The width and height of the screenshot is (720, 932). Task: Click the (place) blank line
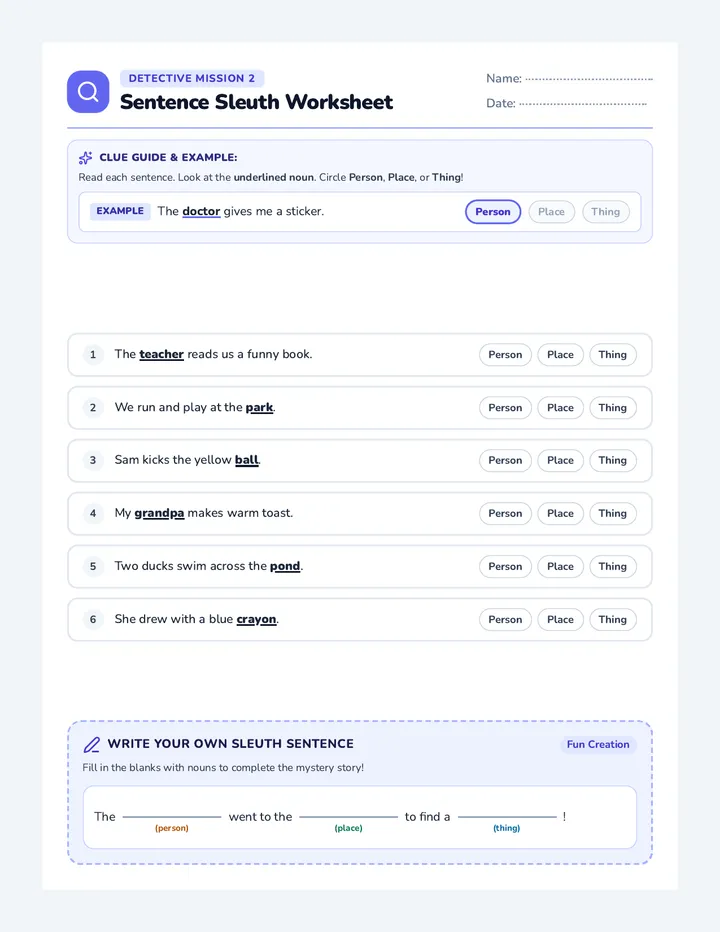348,817
